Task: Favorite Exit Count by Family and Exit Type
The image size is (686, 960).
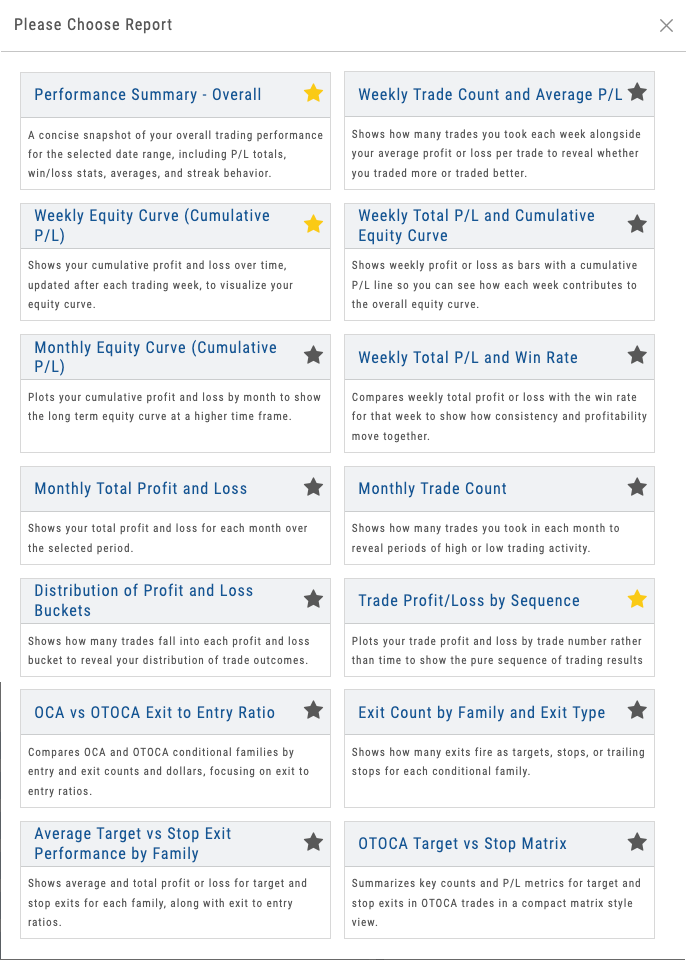Action: click(637, 711)
